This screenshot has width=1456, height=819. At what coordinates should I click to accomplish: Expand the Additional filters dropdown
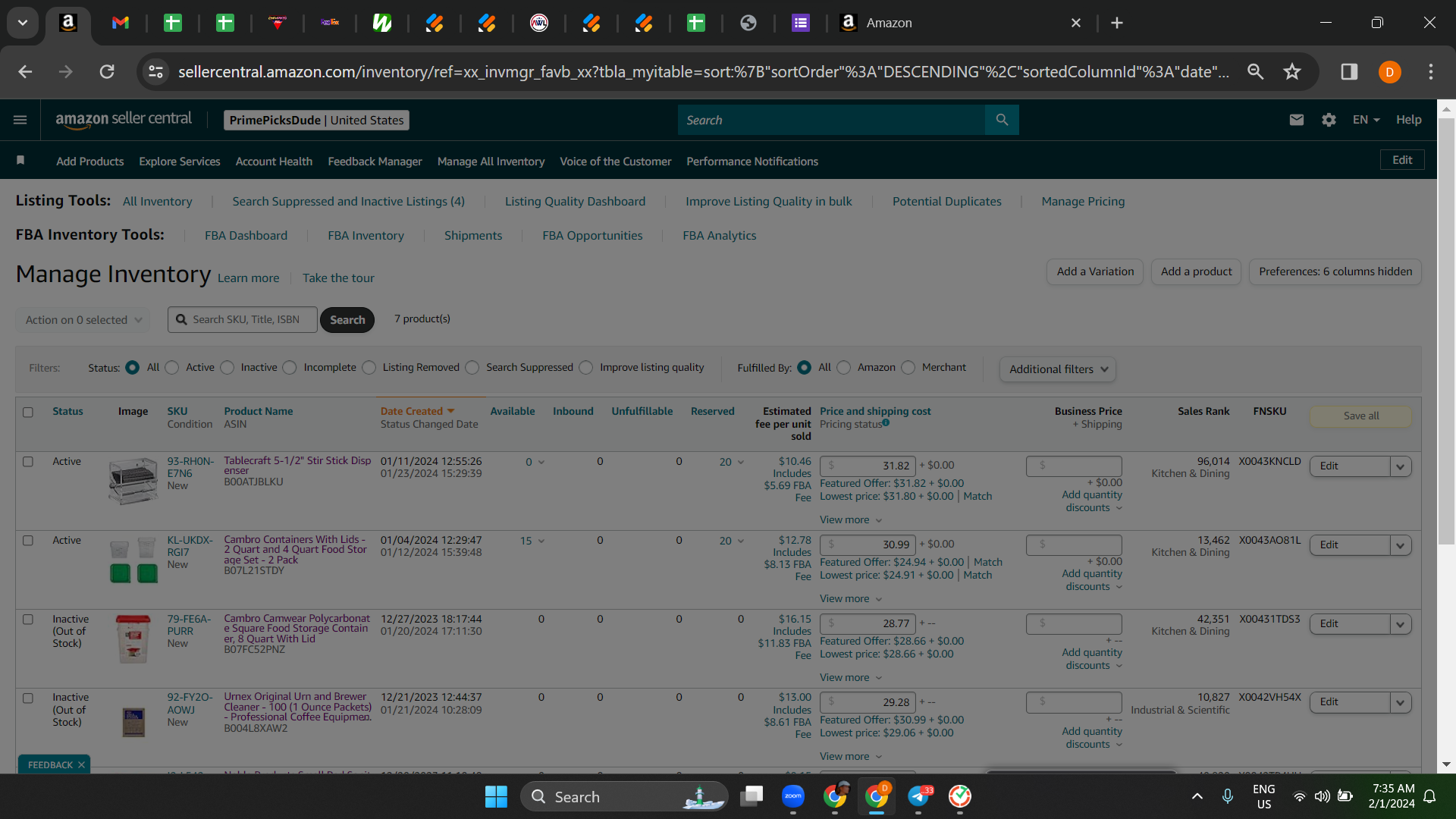coord(1058,369)
